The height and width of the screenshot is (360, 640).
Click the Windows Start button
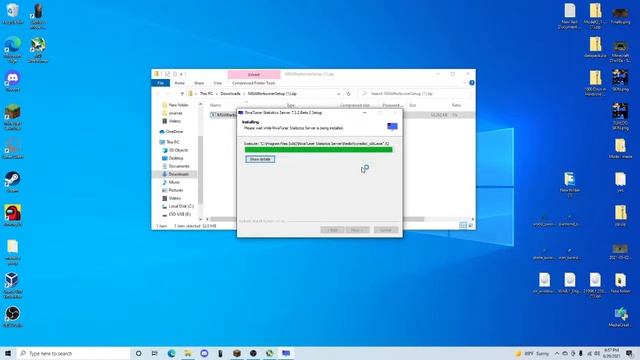(8, 353)
